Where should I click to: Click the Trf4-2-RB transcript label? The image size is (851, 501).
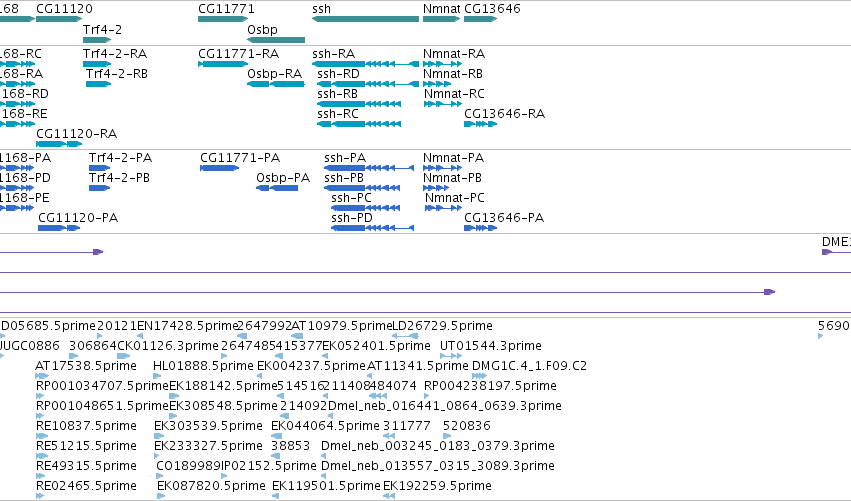[x=117, y=74]
